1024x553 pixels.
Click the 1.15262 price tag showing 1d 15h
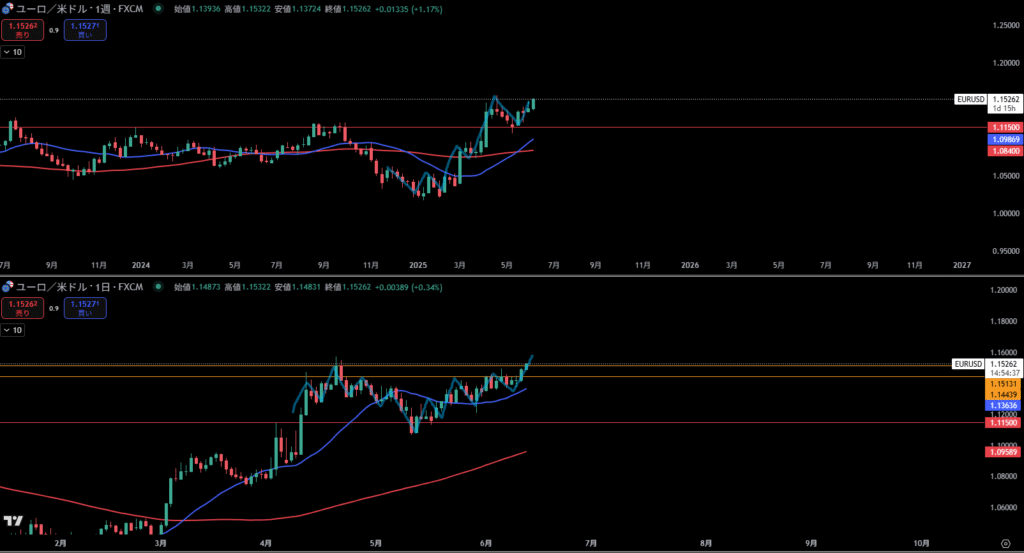pos(1005,104)
